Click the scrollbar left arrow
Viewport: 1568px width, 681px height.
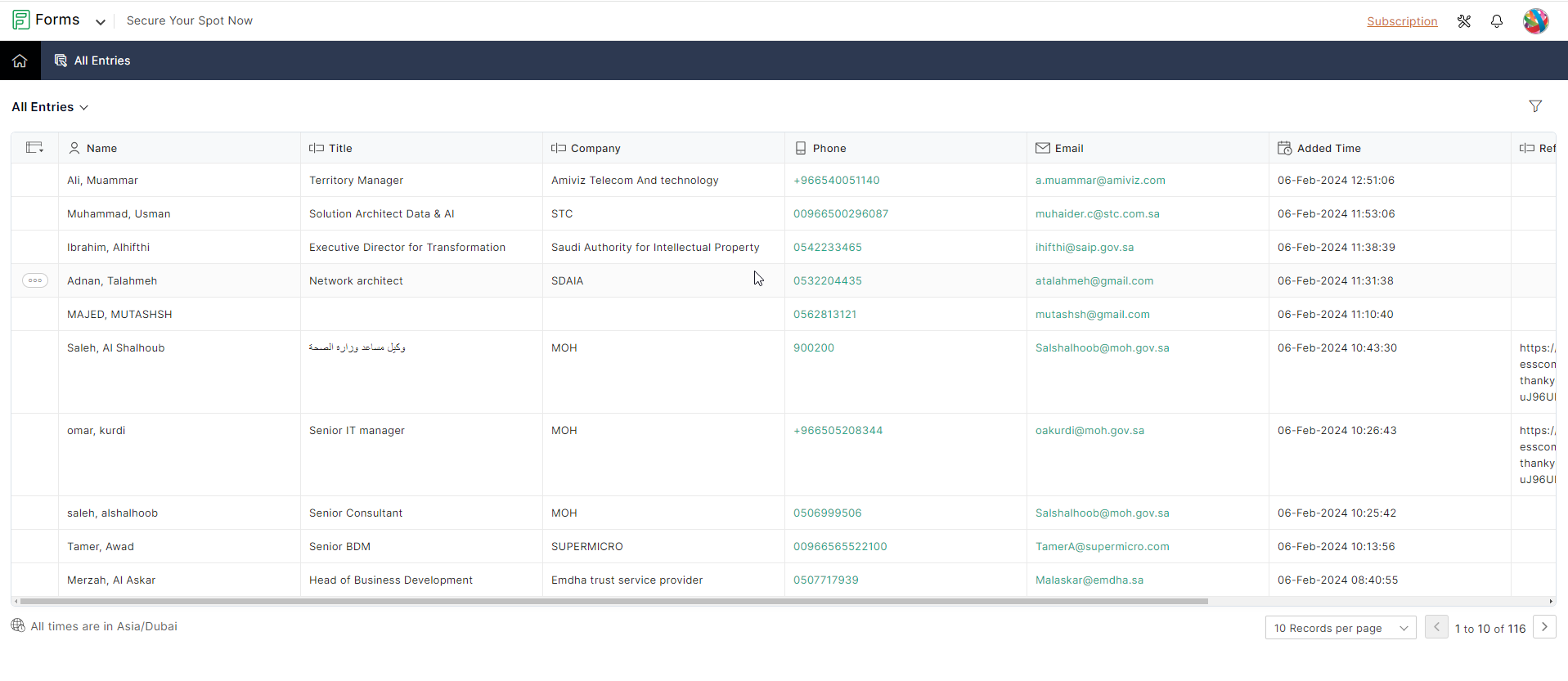(x=16, y=601)
